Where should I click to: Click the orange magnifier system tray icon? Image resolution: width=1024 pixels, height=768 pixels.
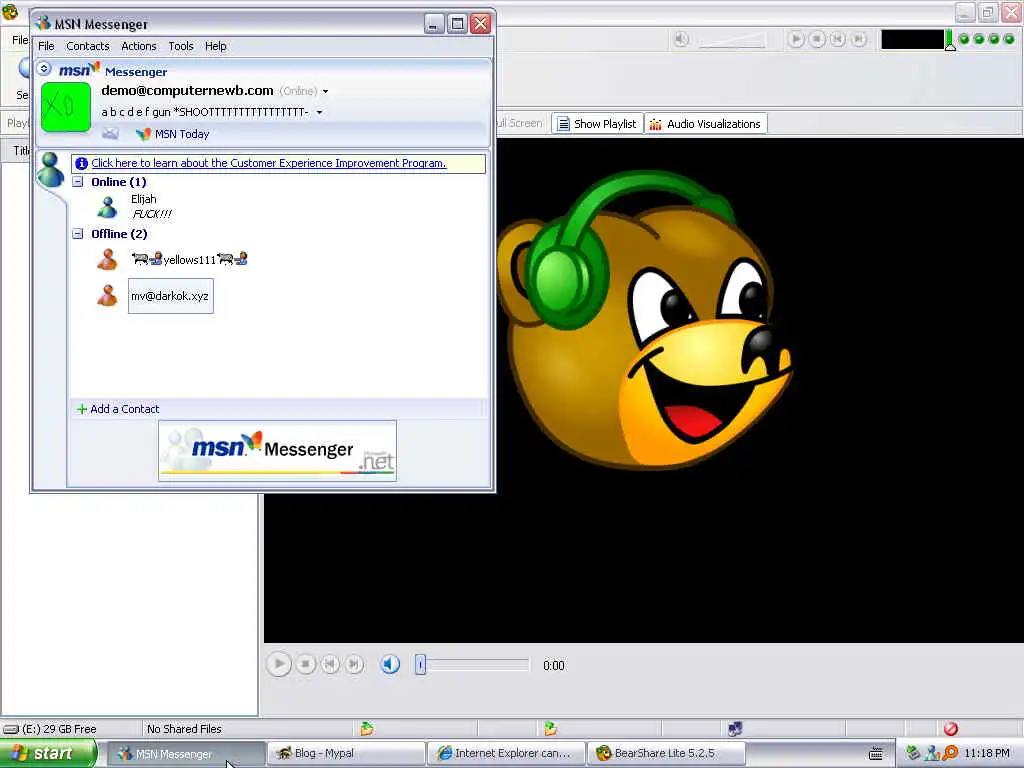pyautogui.click(x=950, y=754)
